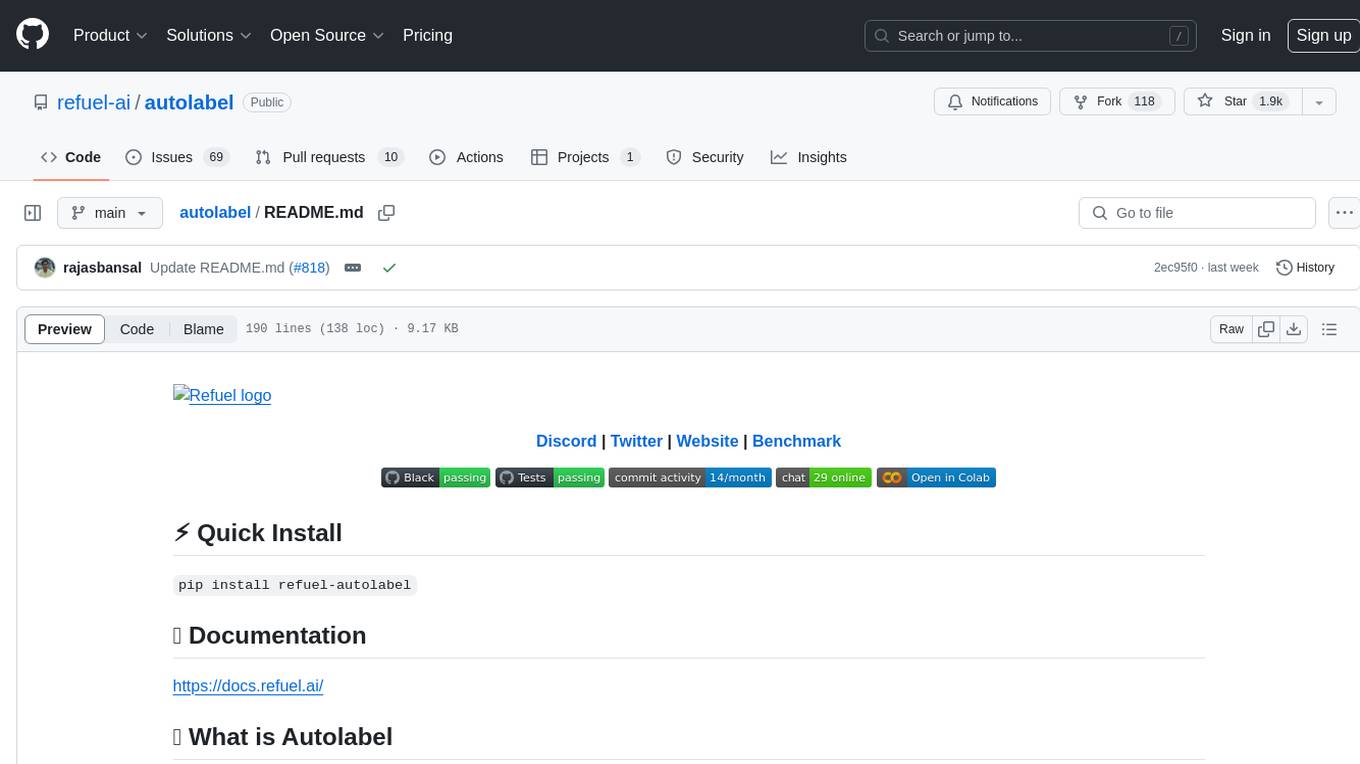Open the refuel-ai owner page
1360x764 pixels.
[x=94, y=102]
